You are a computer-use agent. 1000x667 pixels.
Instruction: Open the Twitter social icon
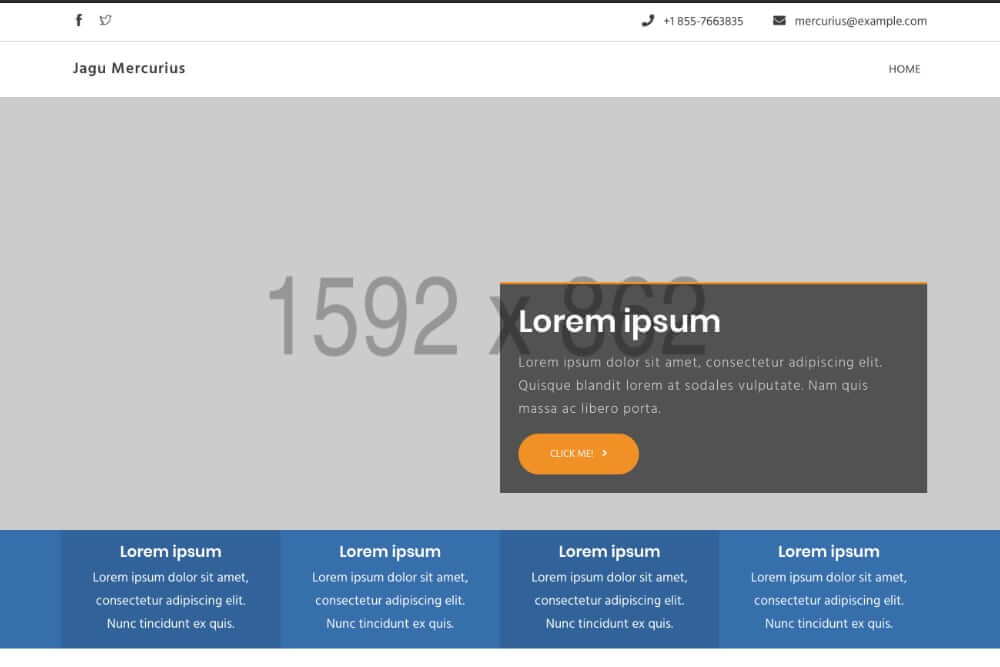coord(105,20)
